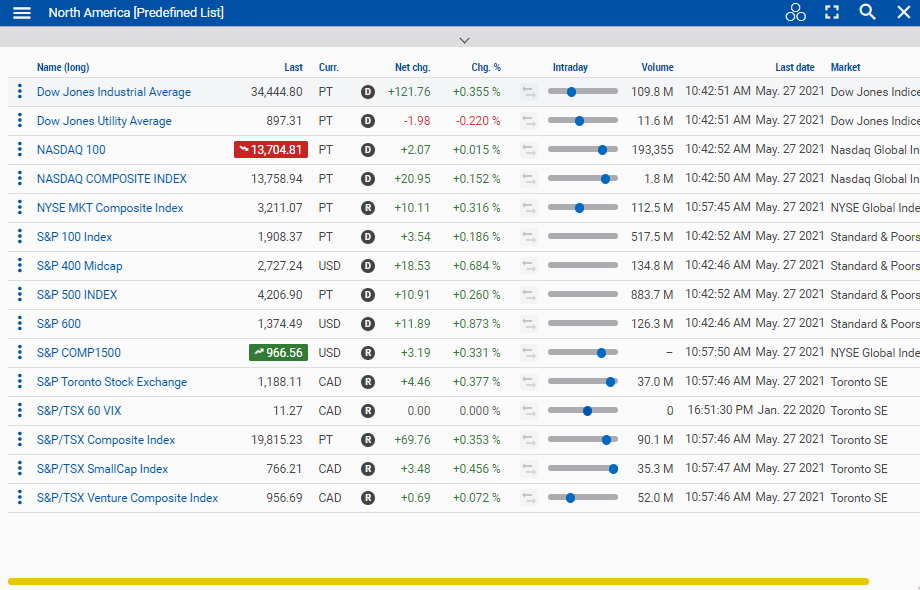The image size is (920, 590).
Task: Open row menu for Dow Jones Industrial Average
Action: (x=20, y=91)
